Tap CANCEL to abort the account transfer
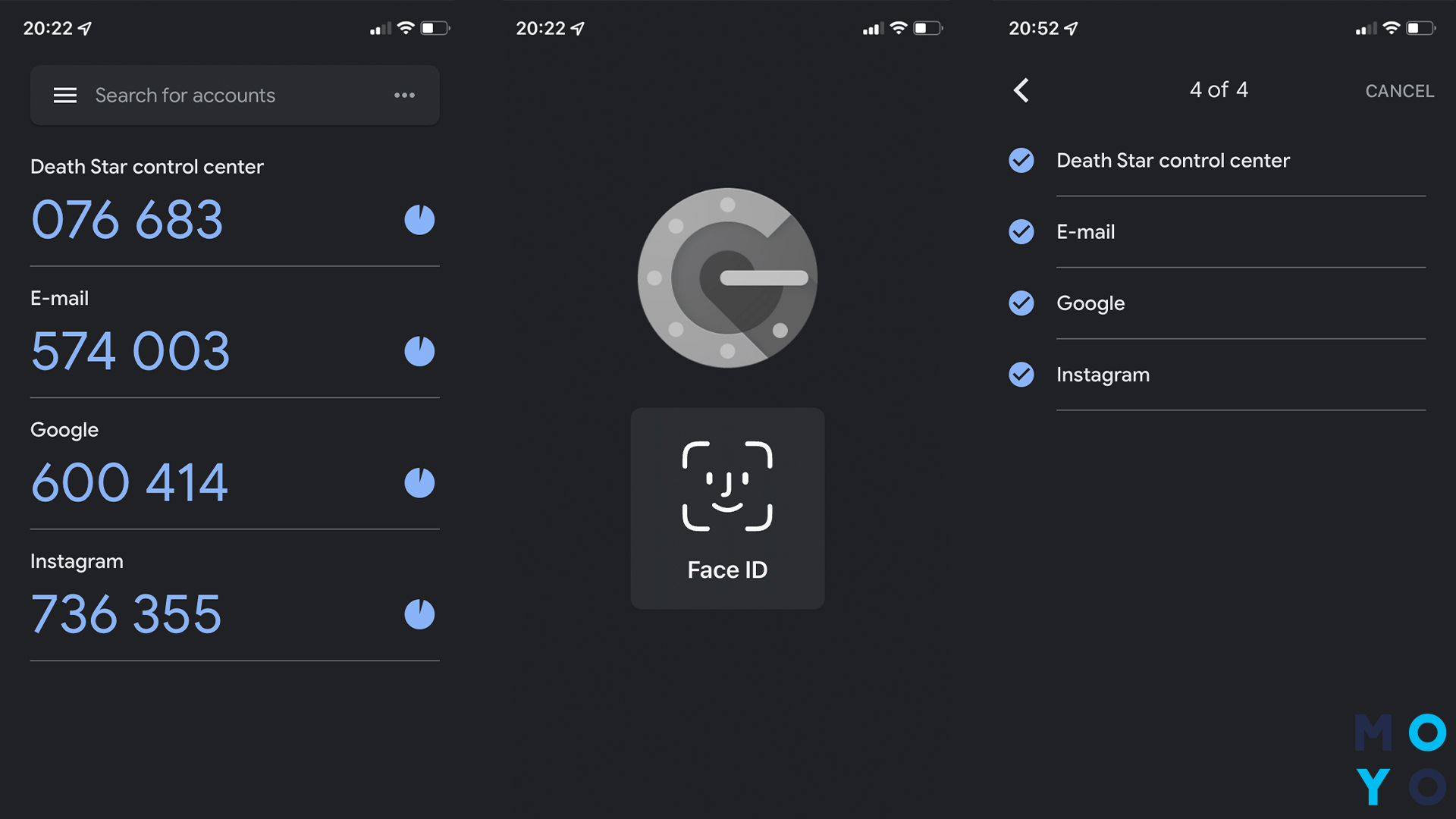The image size is (1456, 819). (x=1399, y=91)
